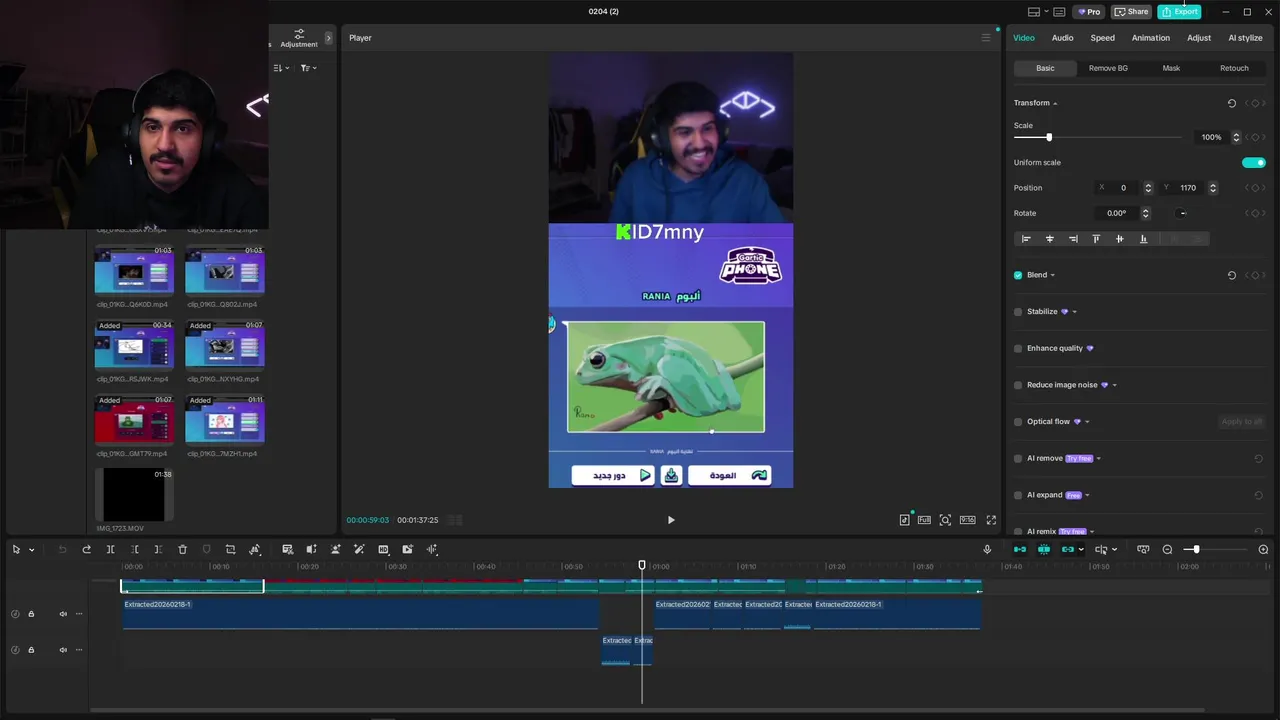Click the Export button
Viewport: 1280px width, 720px height.
(x=1179, y=12)
